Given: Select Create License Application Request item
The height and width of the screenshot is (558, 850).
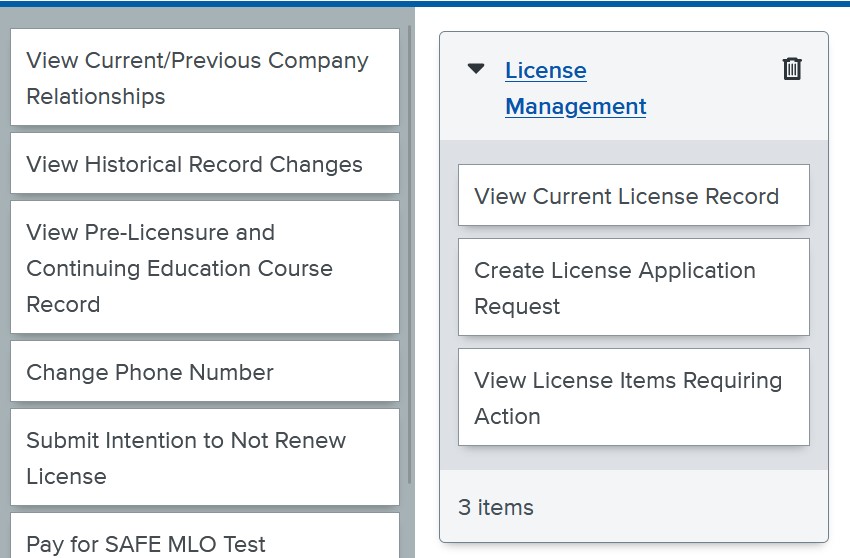Looking at the screenshot, I should [x=634, y=287].
